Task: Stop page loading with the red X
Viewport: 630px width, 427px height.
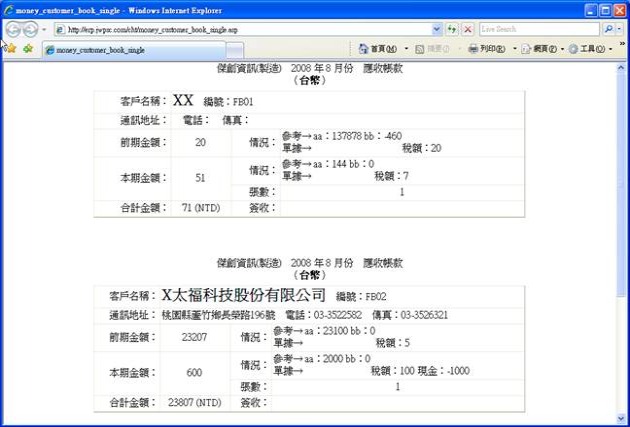Action: tap(468, 29)
